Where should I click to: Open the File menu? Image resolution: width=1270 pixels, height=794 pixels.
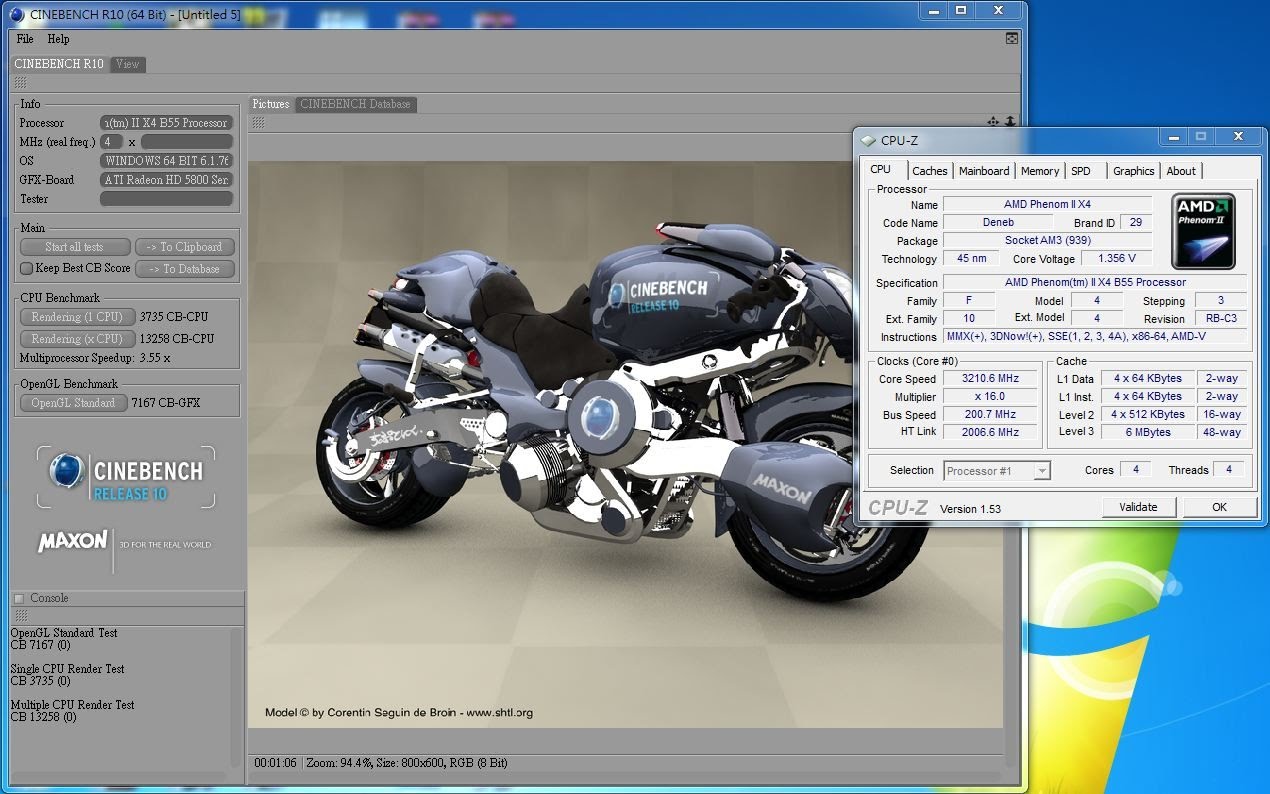(25, 39)
